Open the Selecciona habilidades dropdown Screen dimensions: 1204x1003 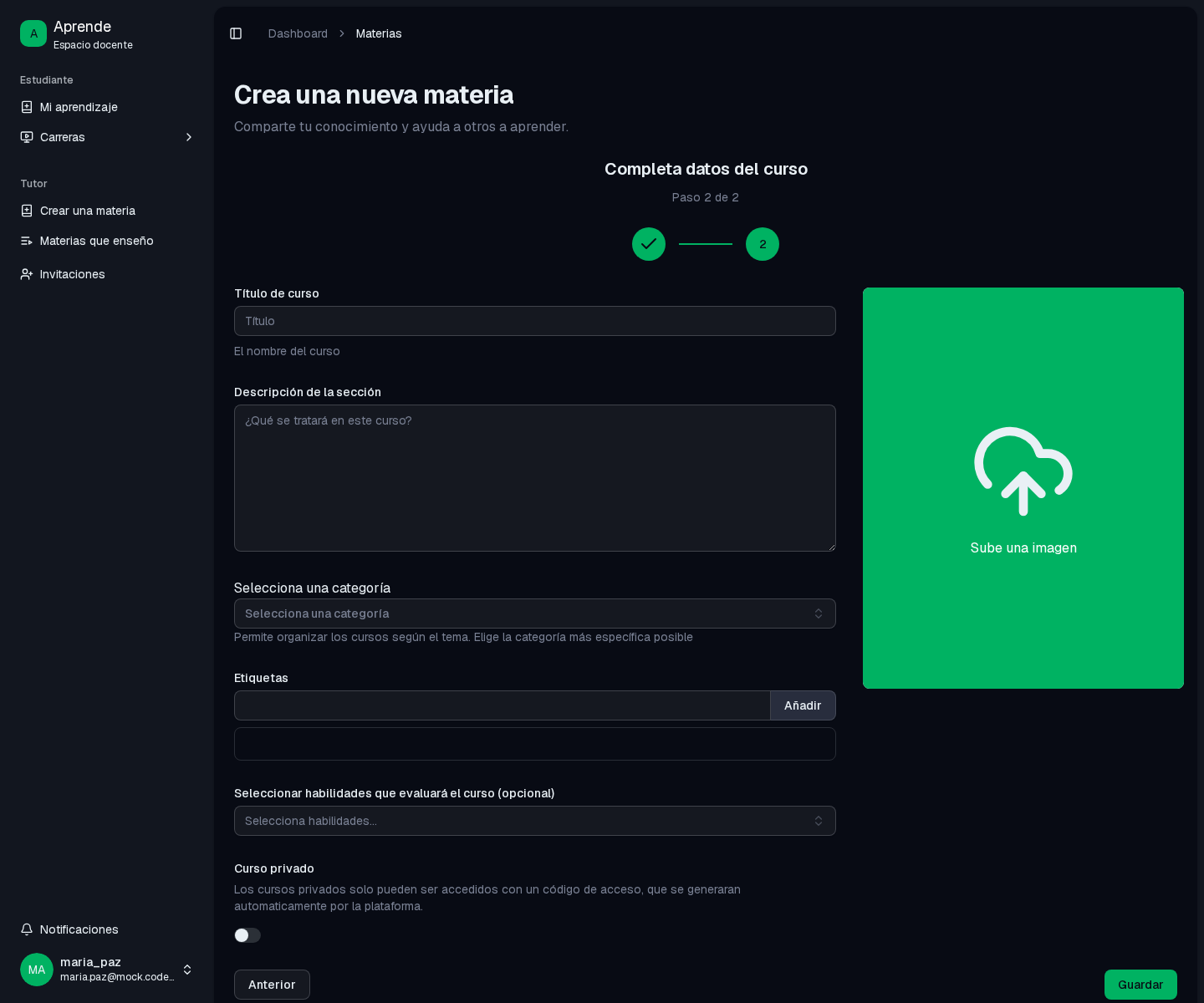click(535, 821)
